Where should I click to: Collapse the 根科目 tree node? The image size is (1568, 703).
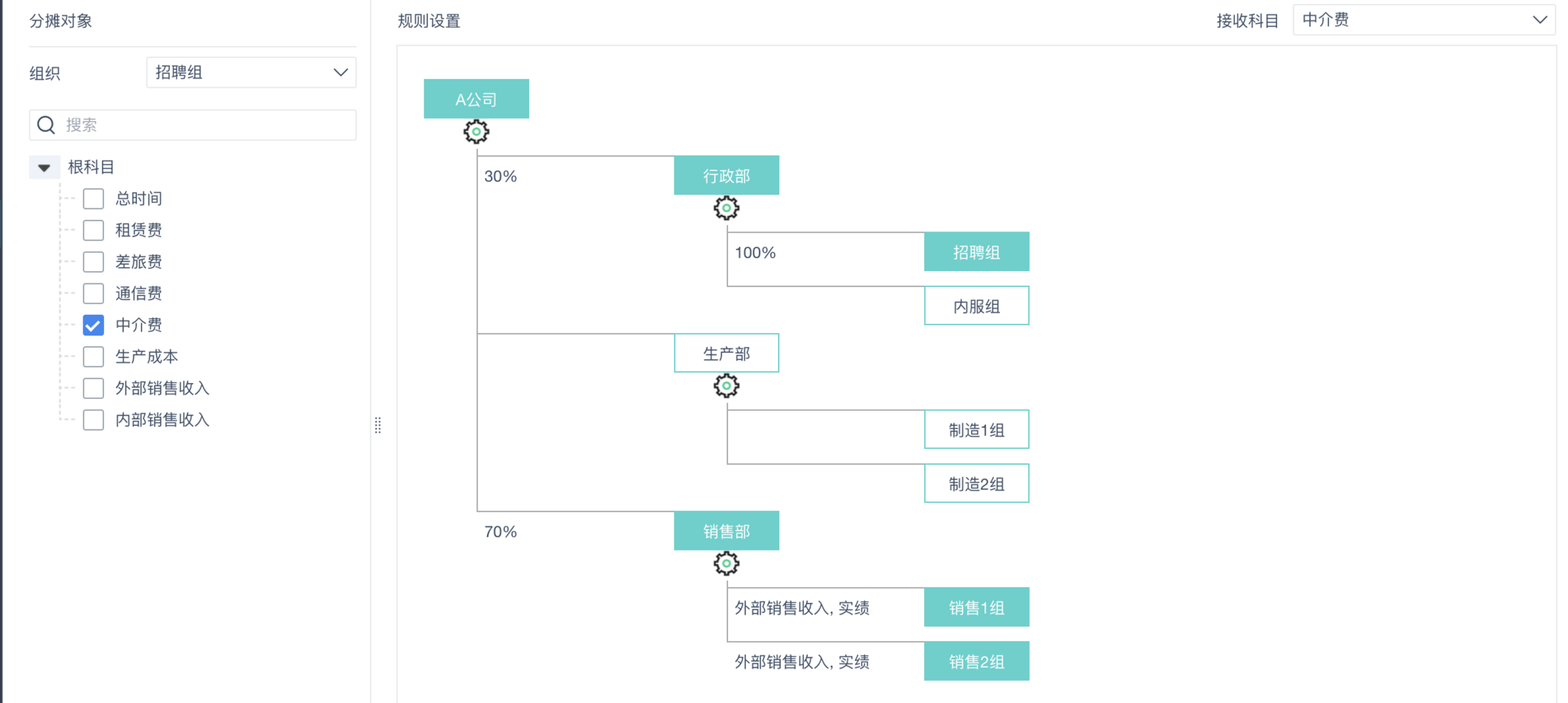point(44,168)
